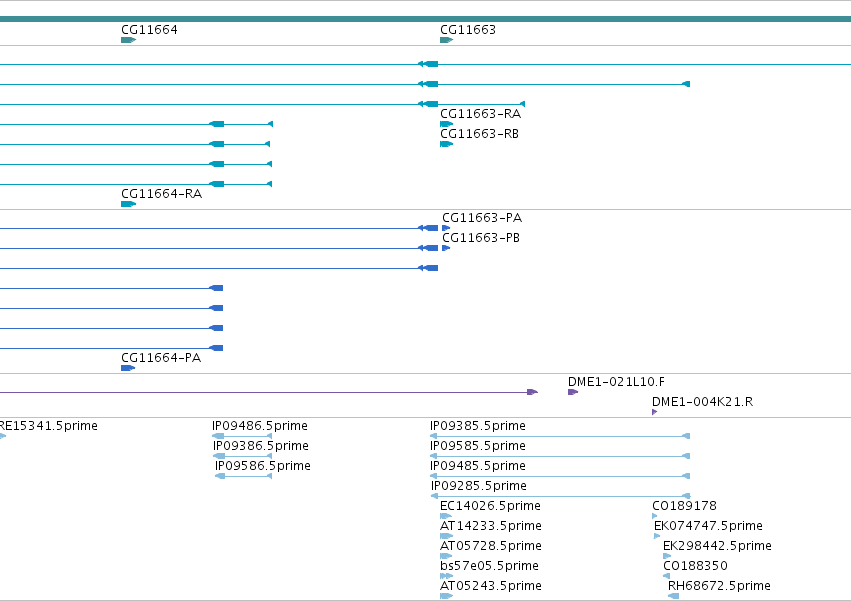
Task: Click the DME1-004K21.R purple arrow glyph
Action: click(x=655, y=412)
